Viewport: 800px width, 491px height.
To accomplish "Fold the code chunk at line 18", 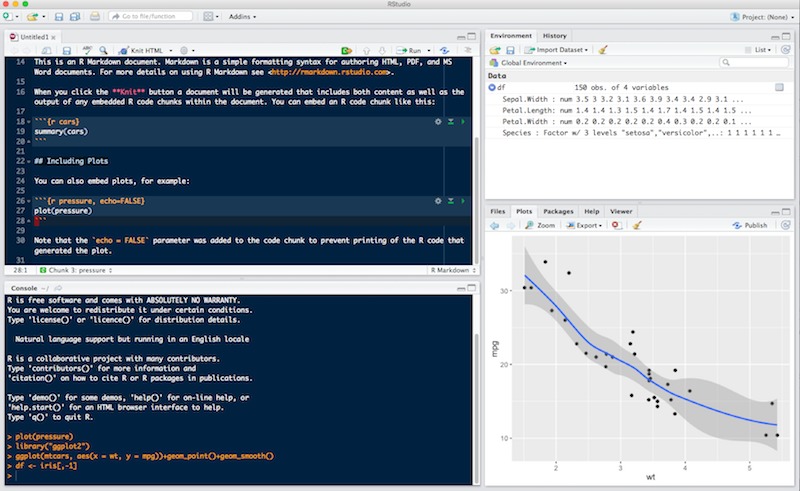I will [x=27, y=121].
